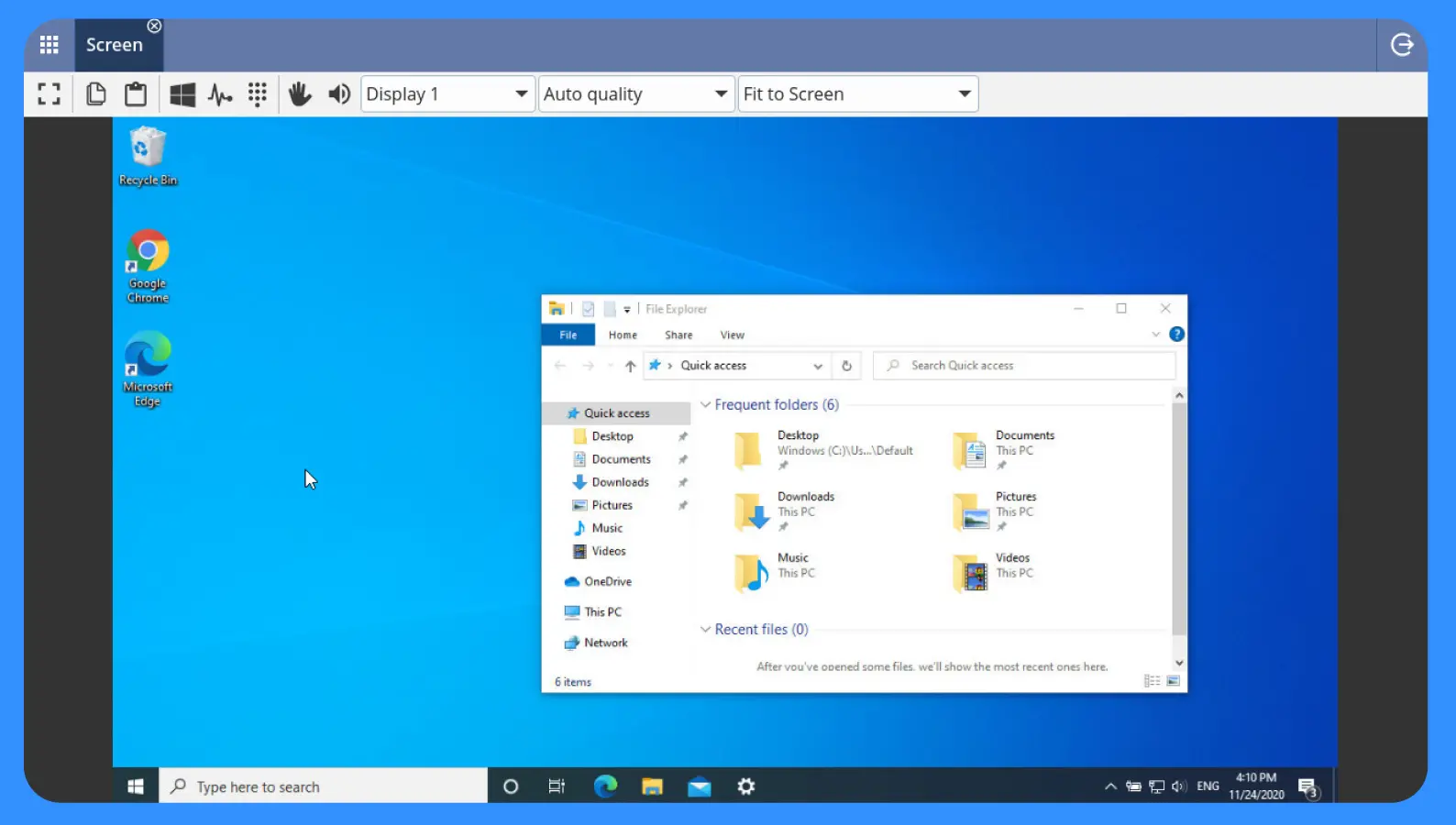Open the Share ribbon tab
The width and height of the screenshot is (1456, 825).
pyautogui.click(x=678, y=335)
